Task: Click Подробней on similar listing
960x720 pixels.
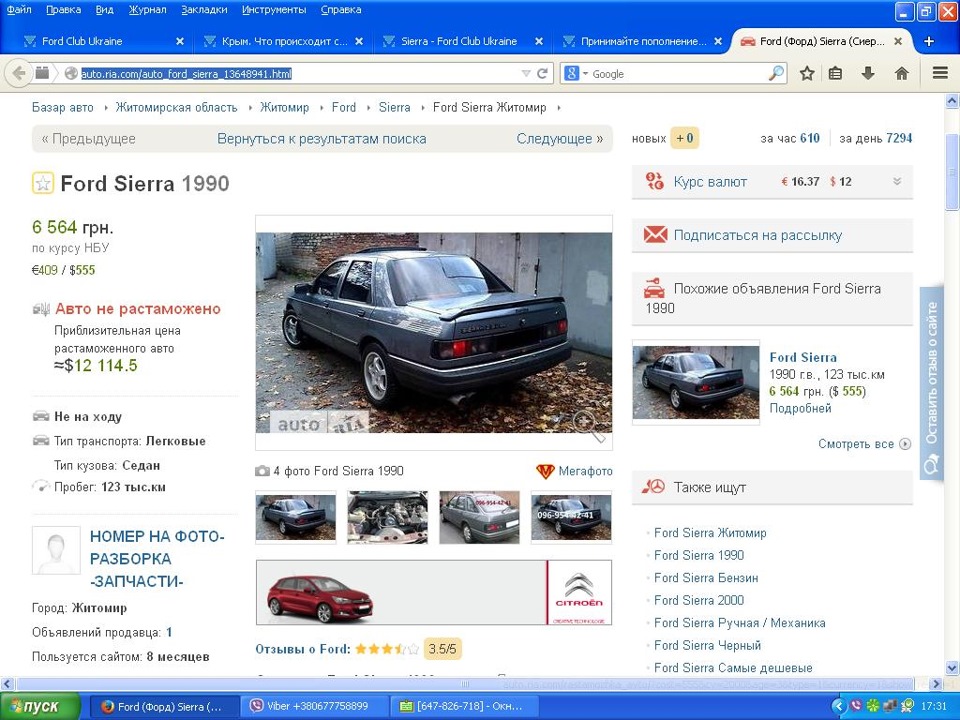Action: click(x=800, y=408)
